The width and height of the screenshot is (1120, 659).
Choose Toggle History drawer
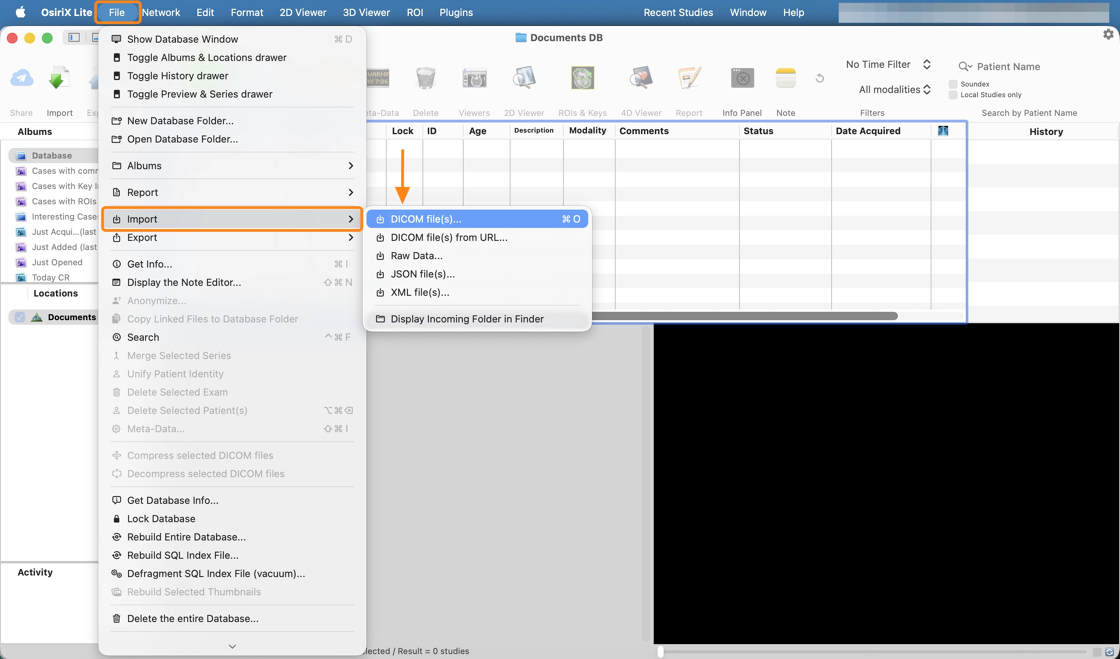click(x=232, y=76)
